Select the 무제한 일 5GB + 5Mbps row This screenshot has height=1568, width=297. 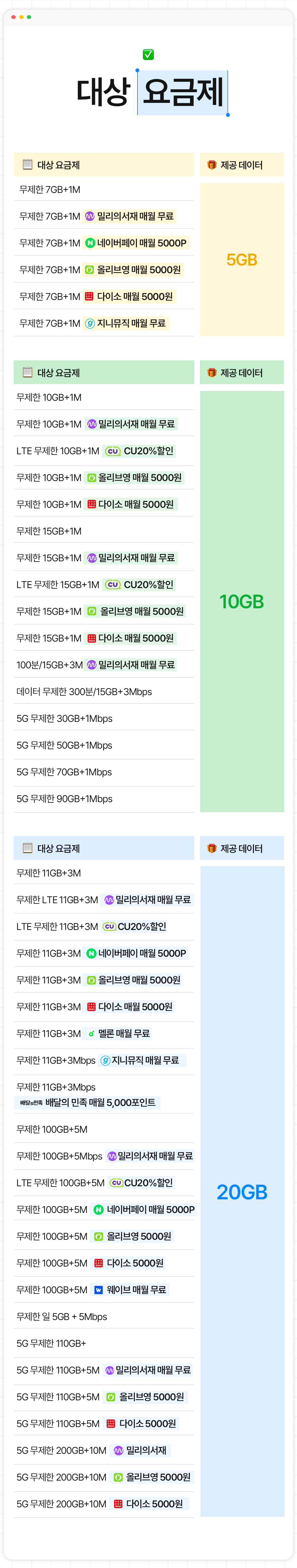click(61, 1316)
